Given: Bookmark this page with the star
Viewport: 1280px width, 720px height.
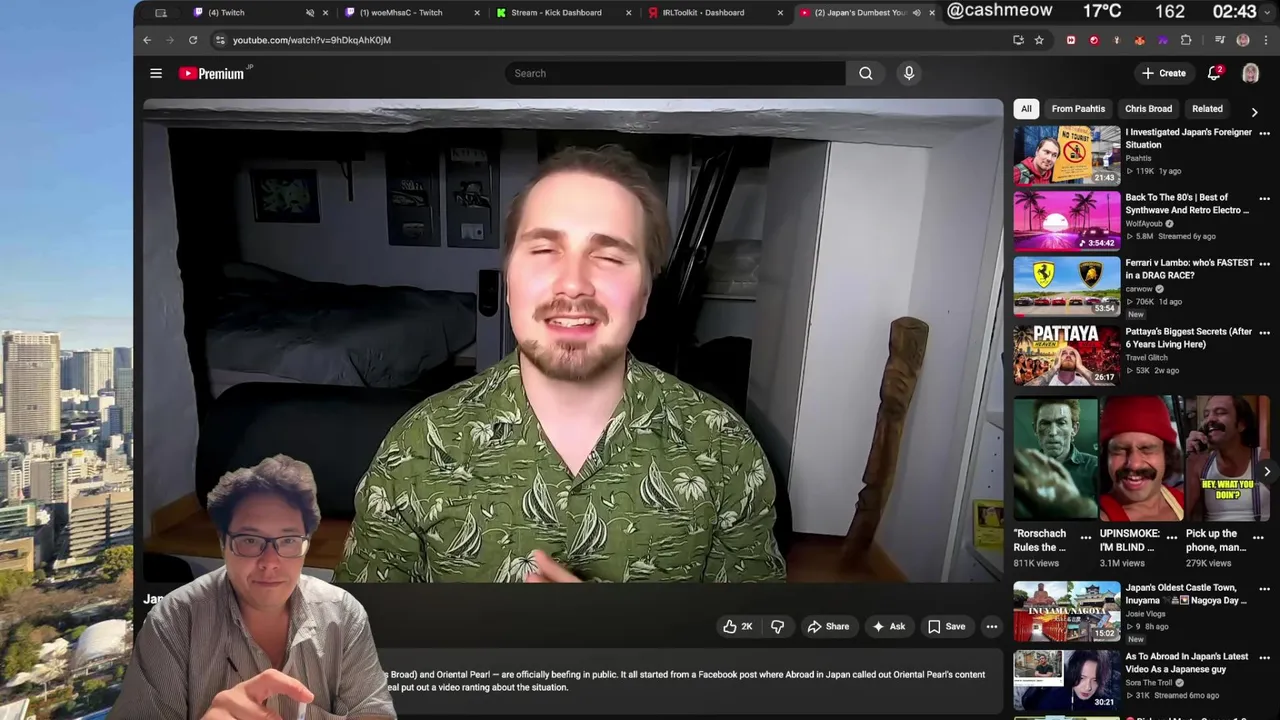Looking at the screenshot, I should pos(1039,40).
